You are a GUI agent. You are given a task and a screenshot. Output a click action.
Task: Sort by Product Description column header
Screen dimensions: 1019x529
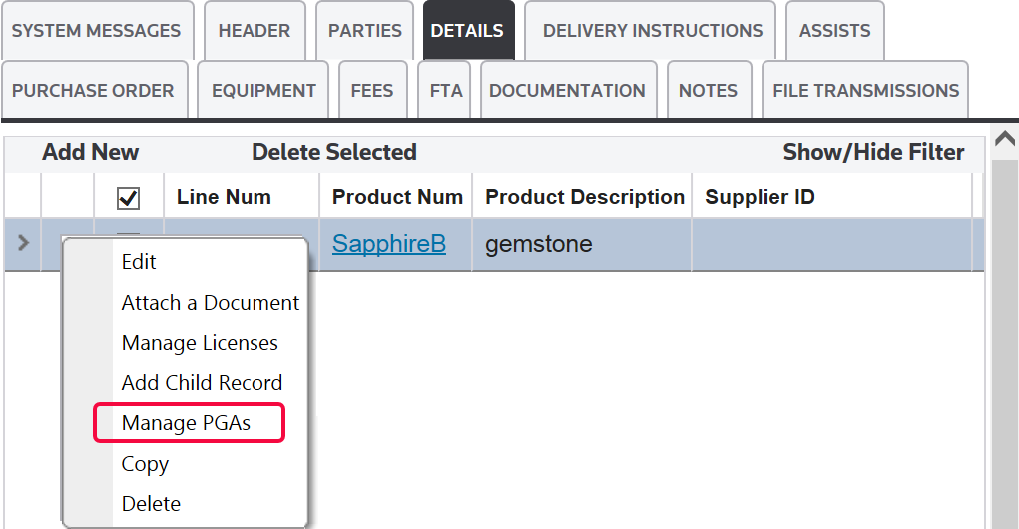[x=585, y=198]
